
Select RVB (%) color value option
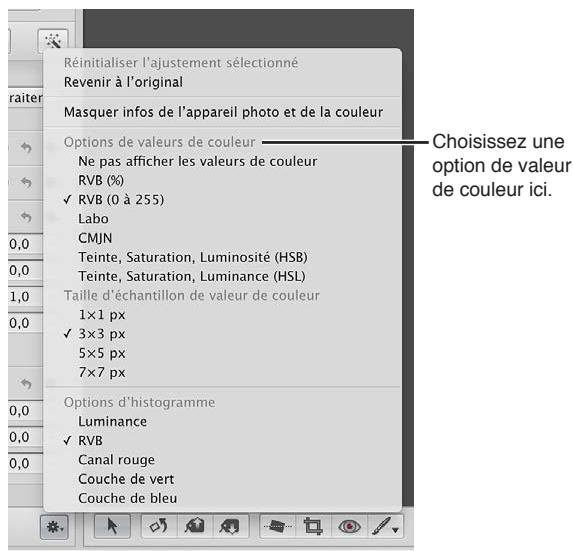tap(222, 180)
